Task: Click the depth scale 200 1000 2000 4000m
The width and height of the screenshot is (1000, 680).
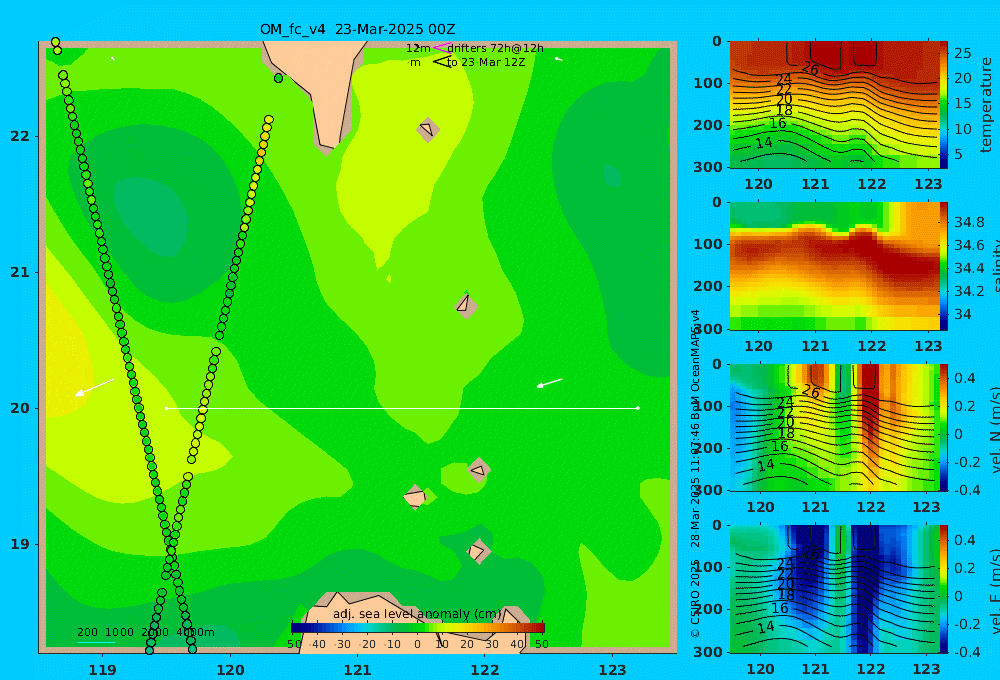Action: click(145, 632)
